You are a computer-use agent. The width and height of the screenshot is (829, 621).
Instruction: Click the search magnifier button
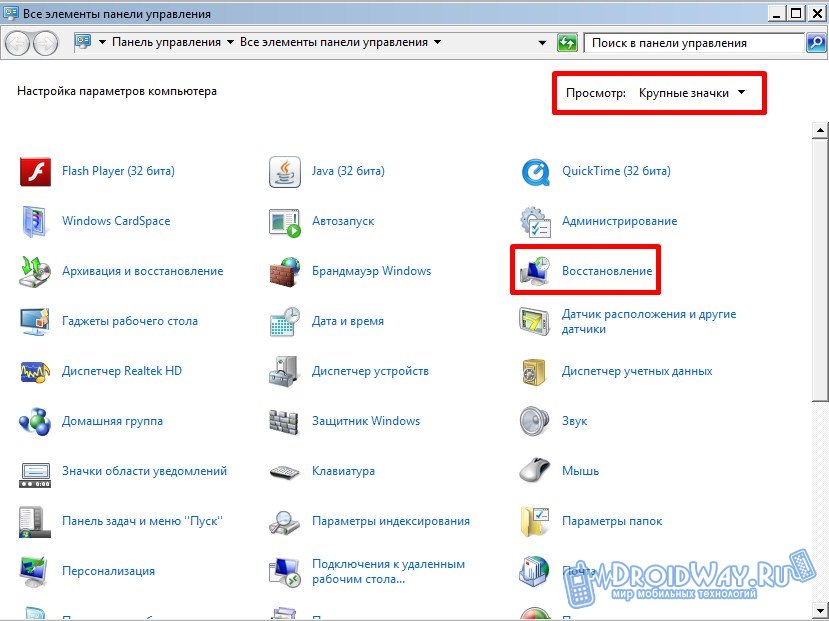(816, 43)
